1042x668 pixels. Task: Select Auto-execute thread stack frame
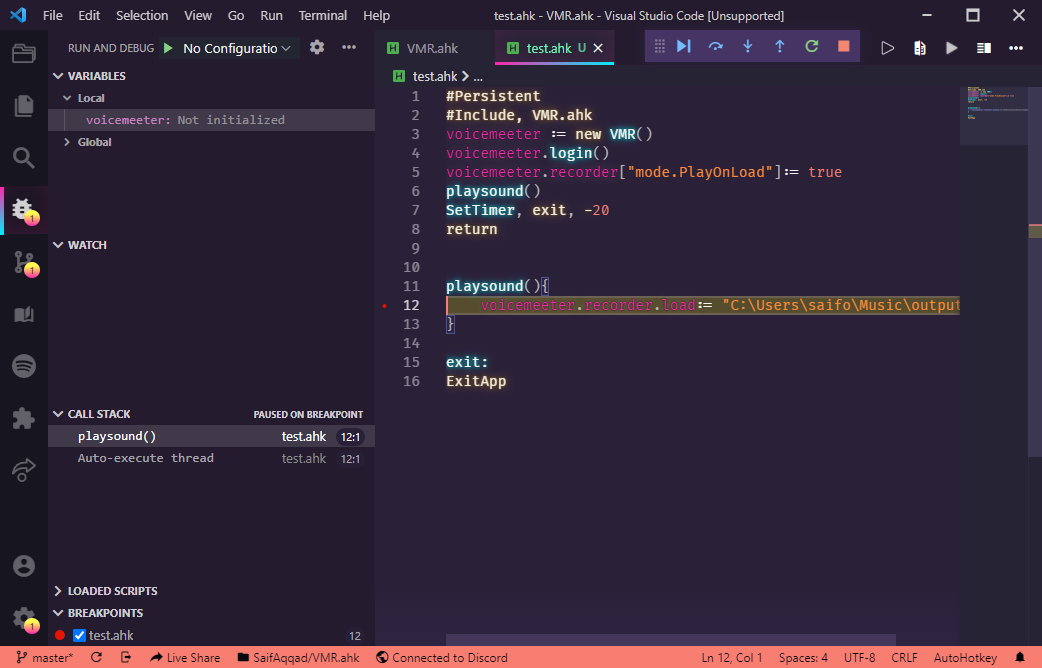coord(211,459)
